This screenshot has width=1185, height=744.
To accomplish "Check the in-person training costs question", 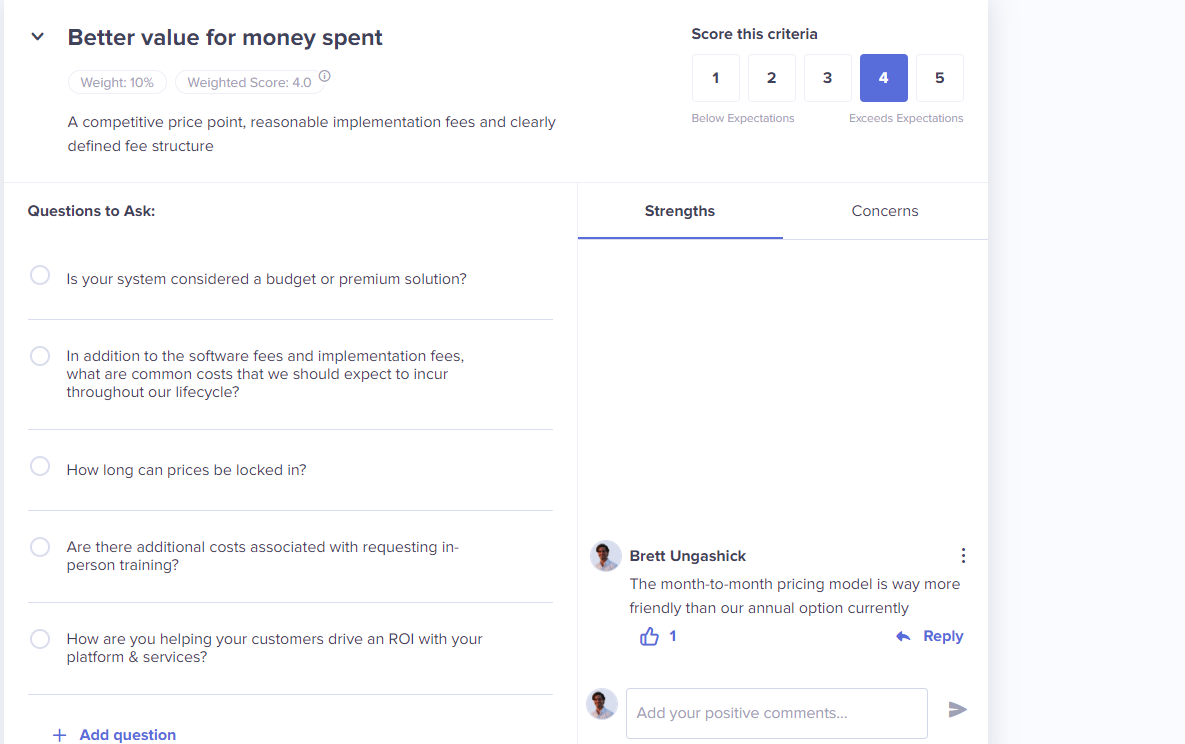I will (x=40, y=547).
